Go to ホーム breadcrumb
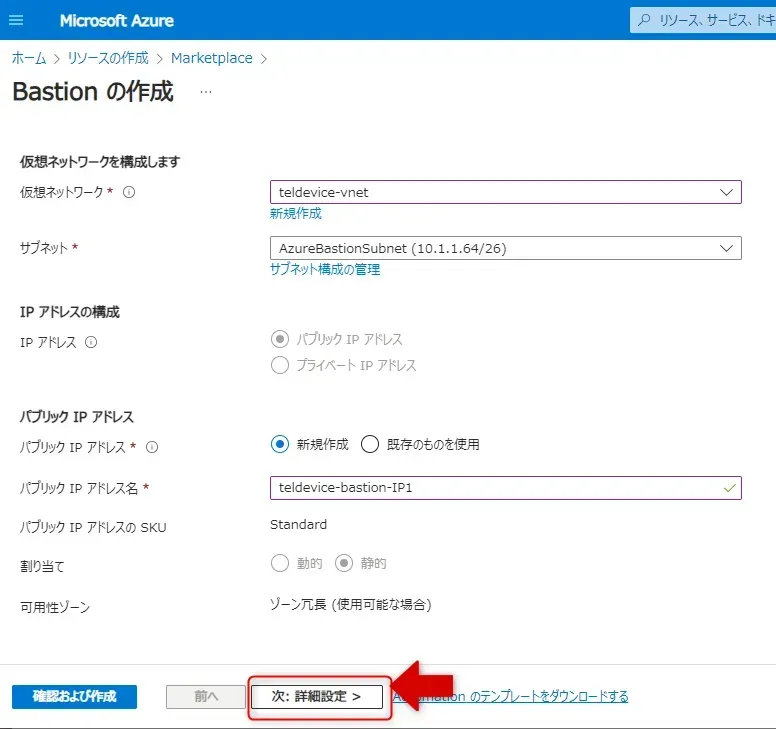 coord(29,58)
